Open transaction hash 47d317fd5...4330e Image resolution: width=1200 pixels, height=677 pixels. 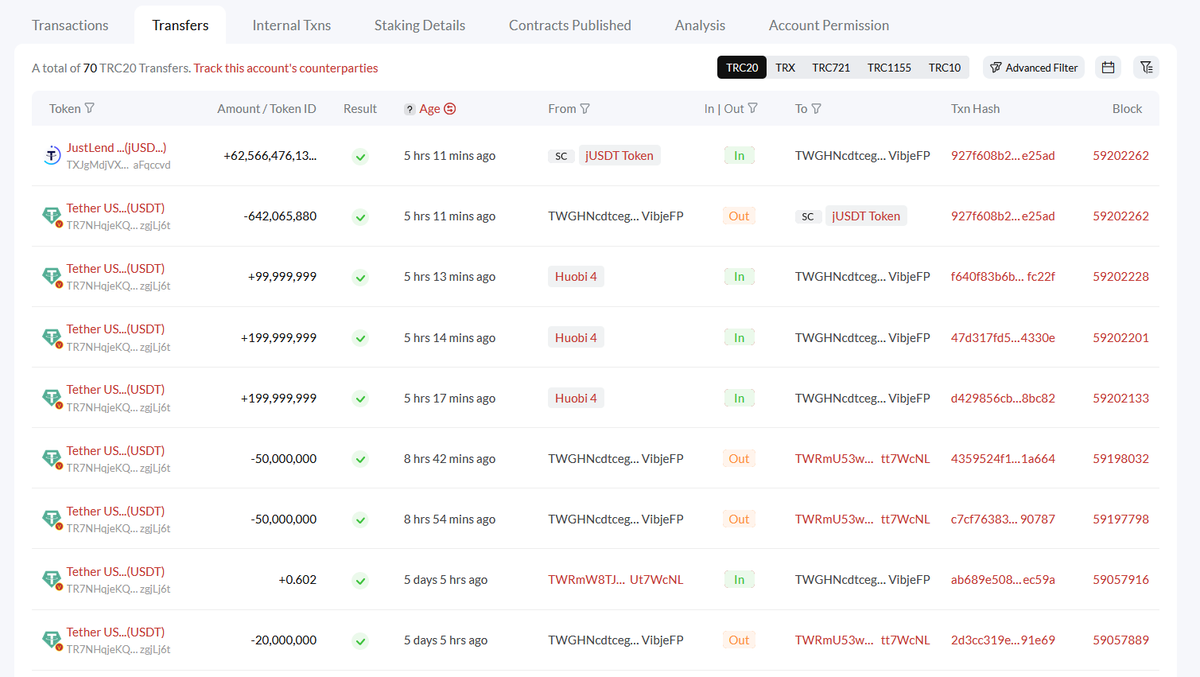pos(1003,337)
